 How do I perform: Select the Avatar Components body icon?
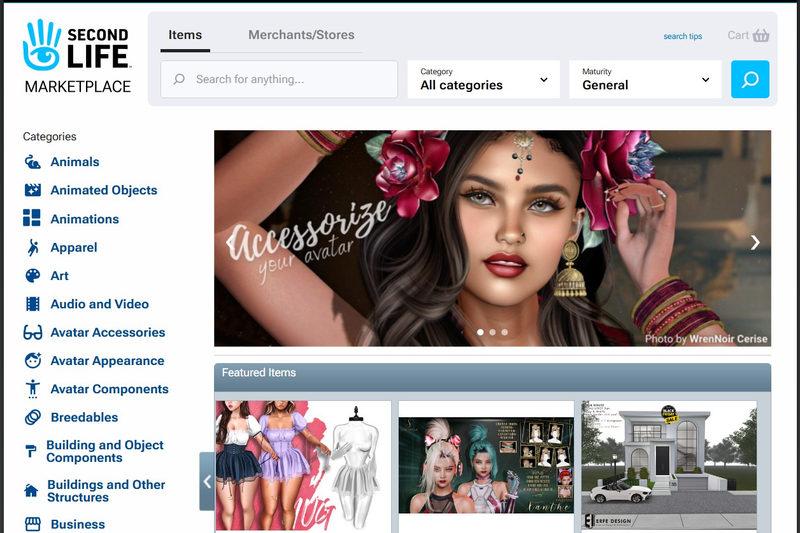tap(33, 389)
